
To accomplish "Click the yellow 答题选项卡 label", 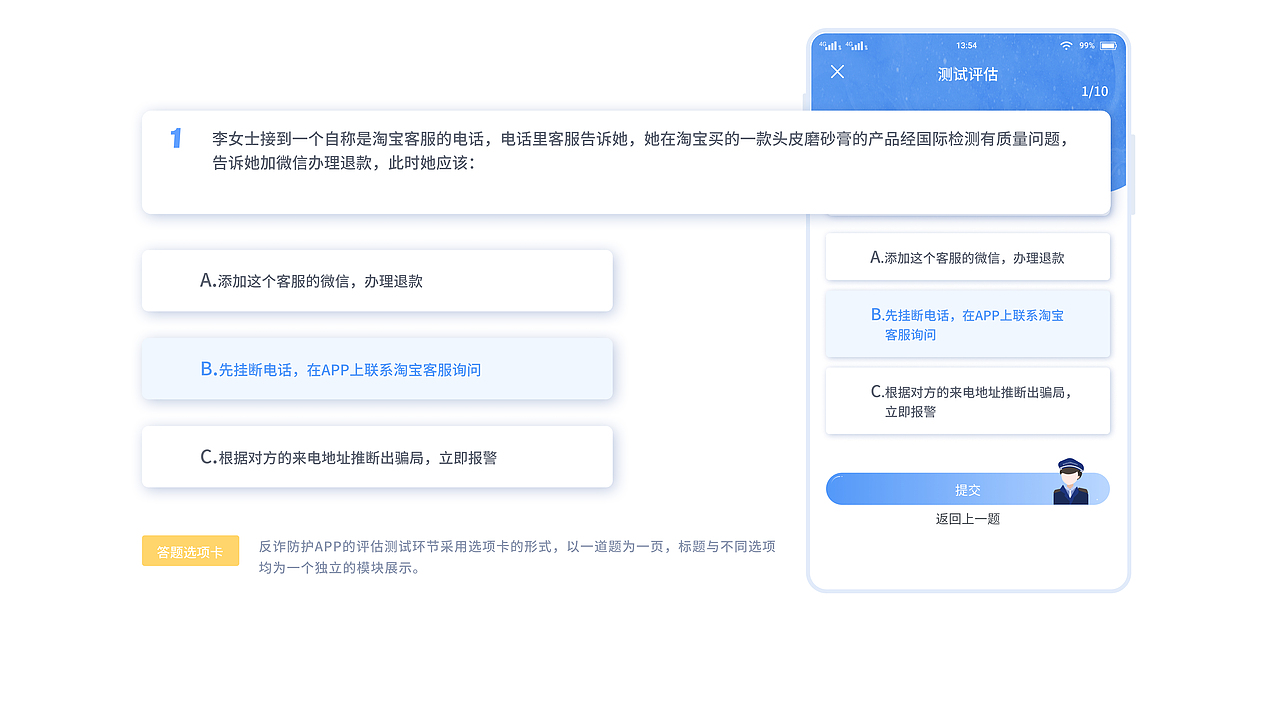I will 190,551.
